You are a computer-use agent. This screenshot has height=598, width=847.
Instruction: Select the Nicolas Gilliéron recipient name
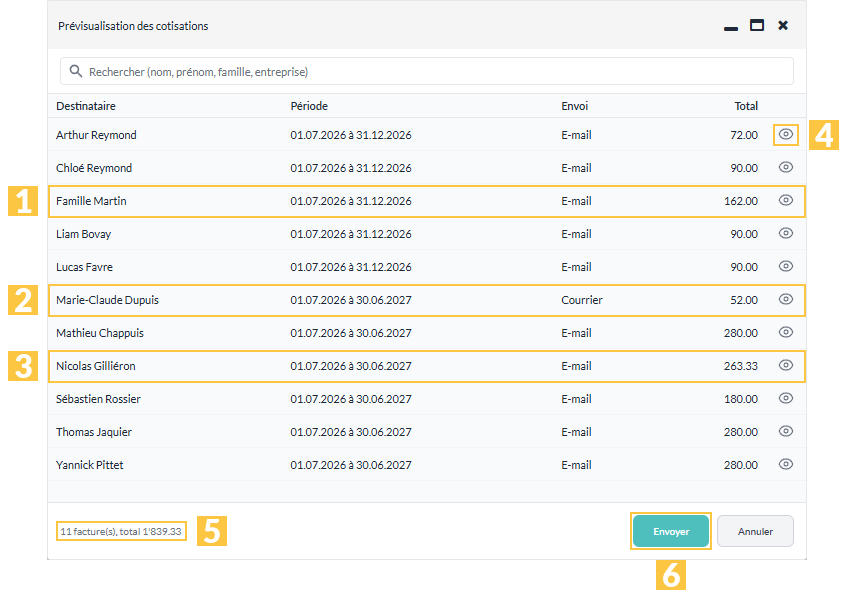tap(96, 366)
